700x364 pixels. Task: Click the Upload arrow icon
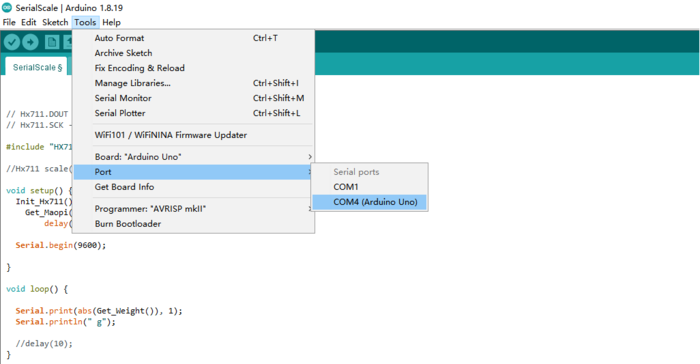tap(30, 42)
